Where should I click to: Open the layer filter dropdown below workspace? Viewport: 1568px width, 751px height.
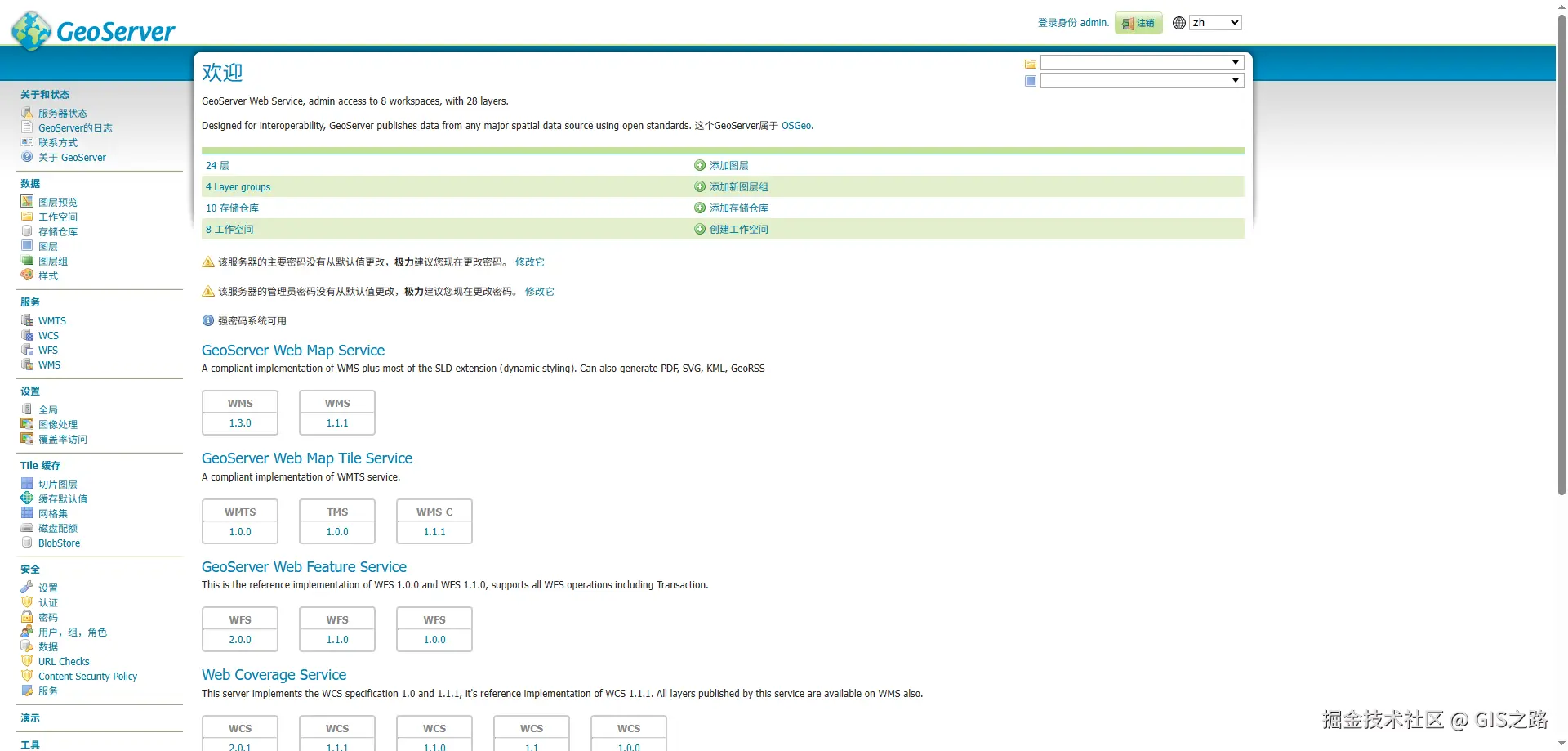click(1142, 81)
